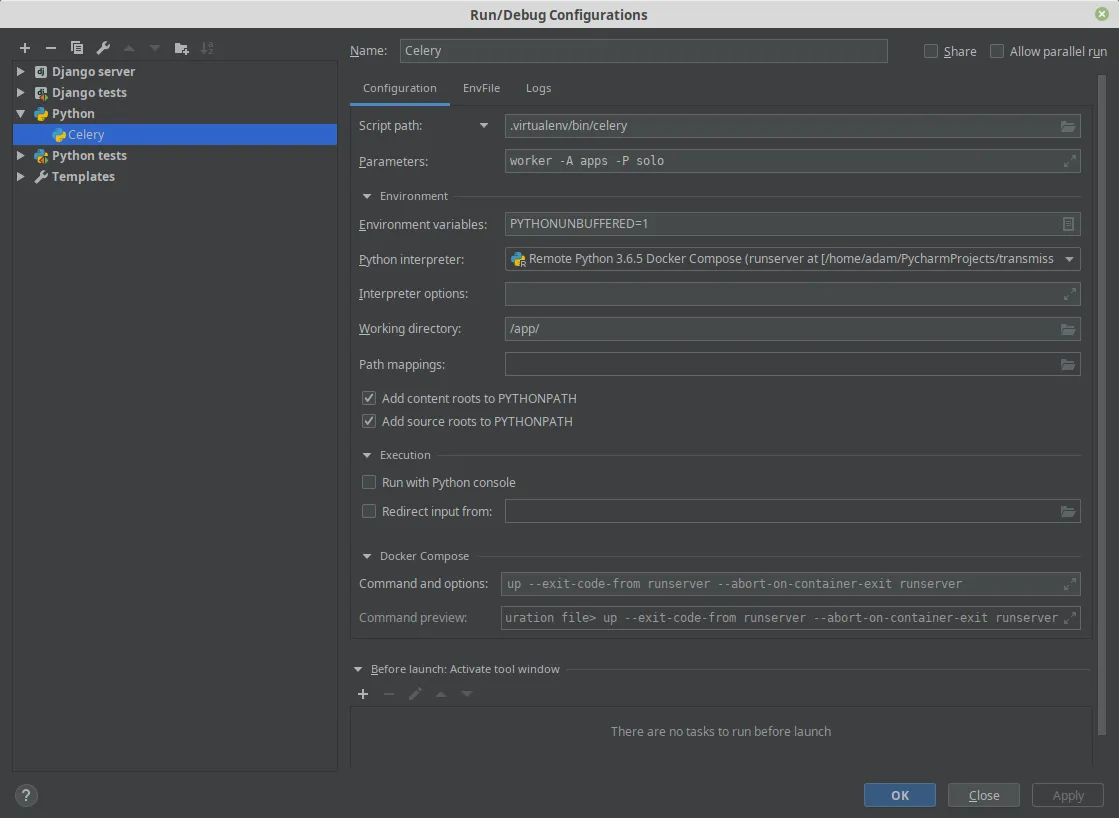This screenshot has height=818, width=1119.
Task: Move configuration up in the list
Action: 129,48
